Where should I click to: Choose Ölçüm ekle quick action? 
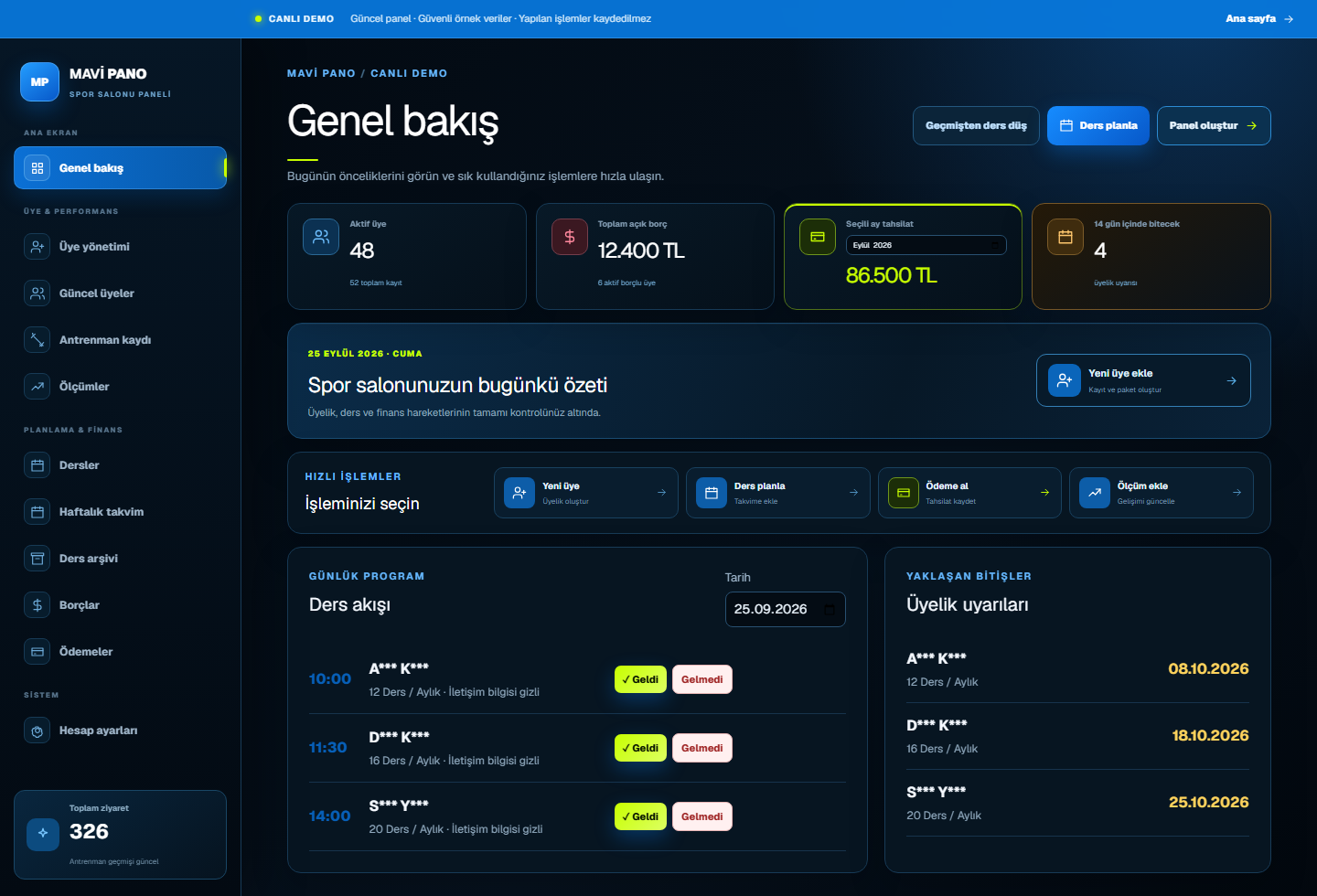tap(1162, 493)
